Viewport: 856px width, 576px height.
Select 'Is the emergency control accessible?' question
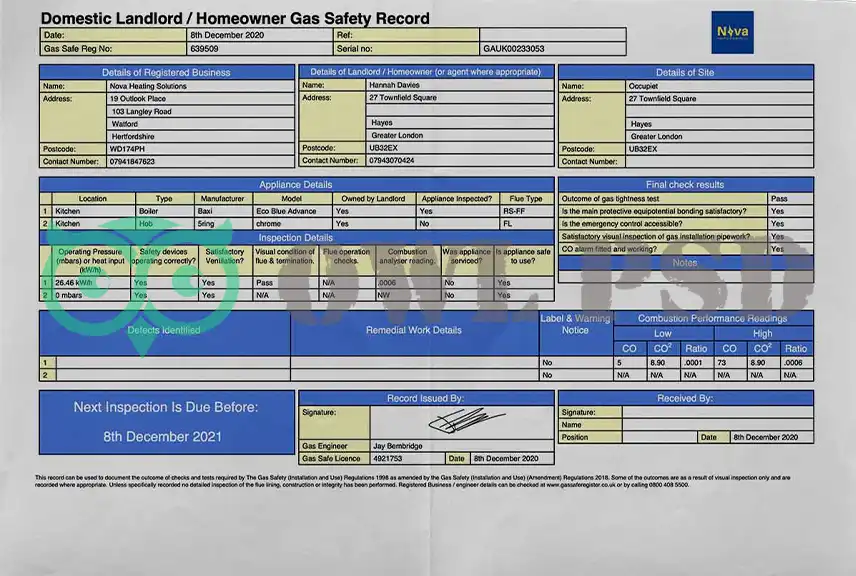coord(622,224)
